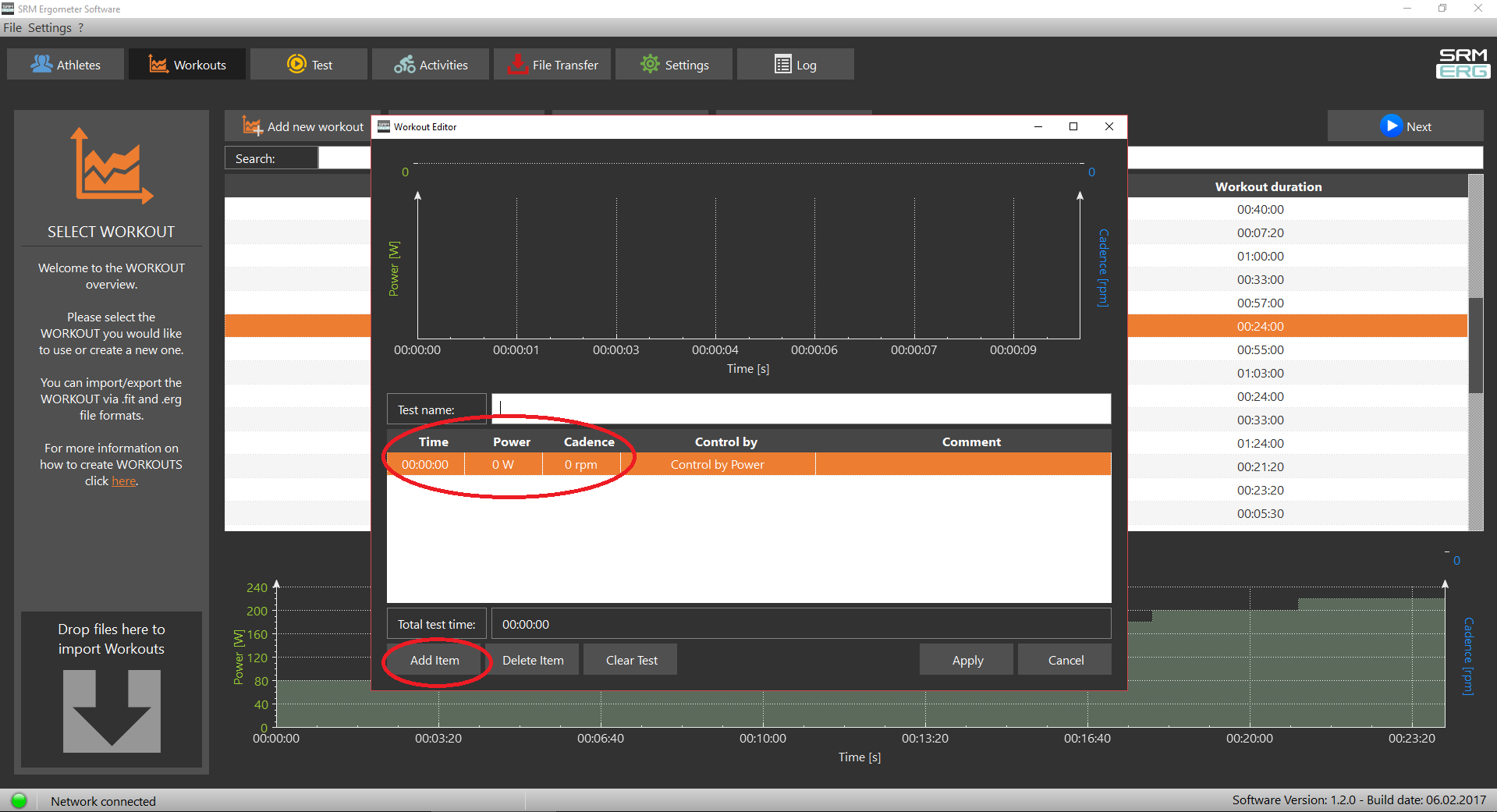Click the Activities cyclist icon
The height and width of the screenshot is (812, 1497).
click(x=404, y=64)
